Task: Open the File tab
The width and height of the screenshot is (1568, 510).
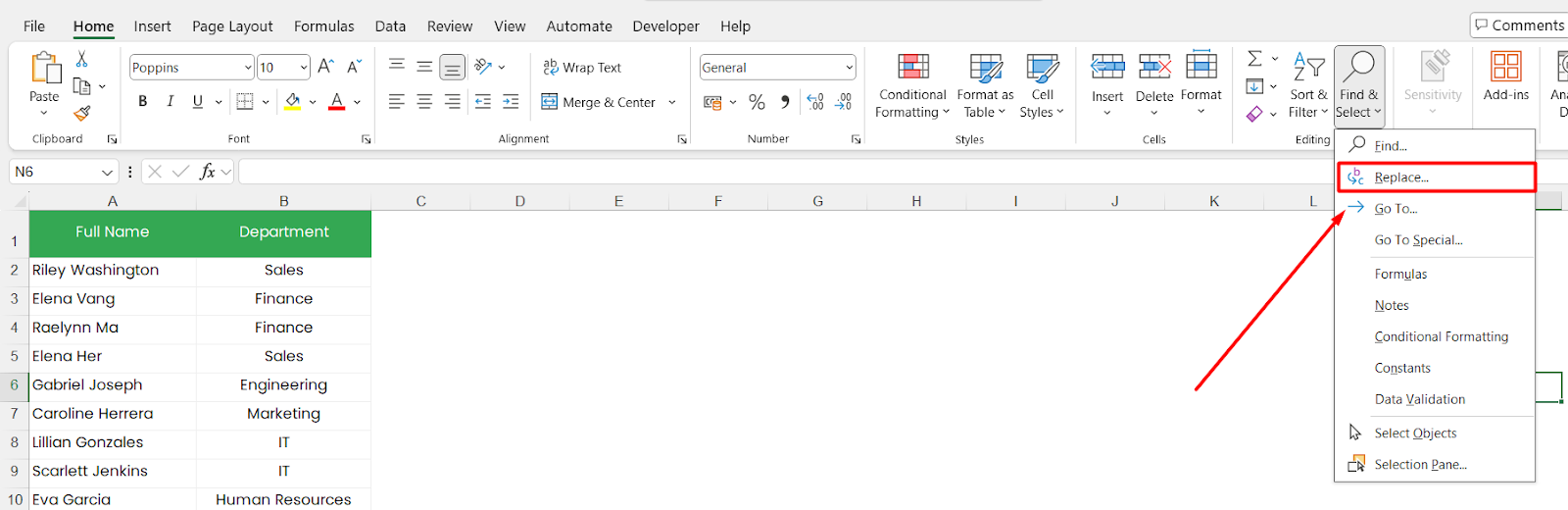Action: tap(34, 26)
